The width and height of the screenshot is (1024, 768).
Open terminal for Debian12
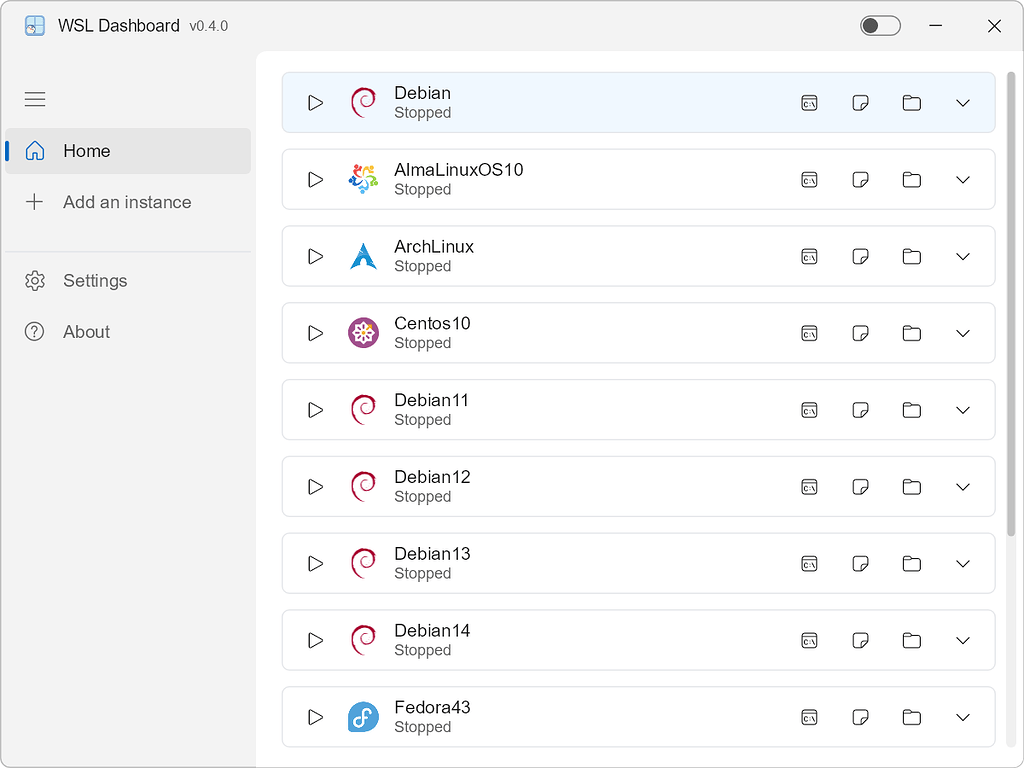click(x=809, y=487)
